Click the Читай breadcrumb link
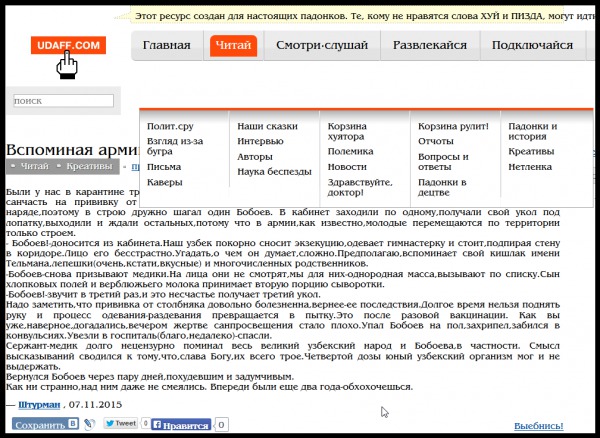The image size is (600, 438). (34, 166)
